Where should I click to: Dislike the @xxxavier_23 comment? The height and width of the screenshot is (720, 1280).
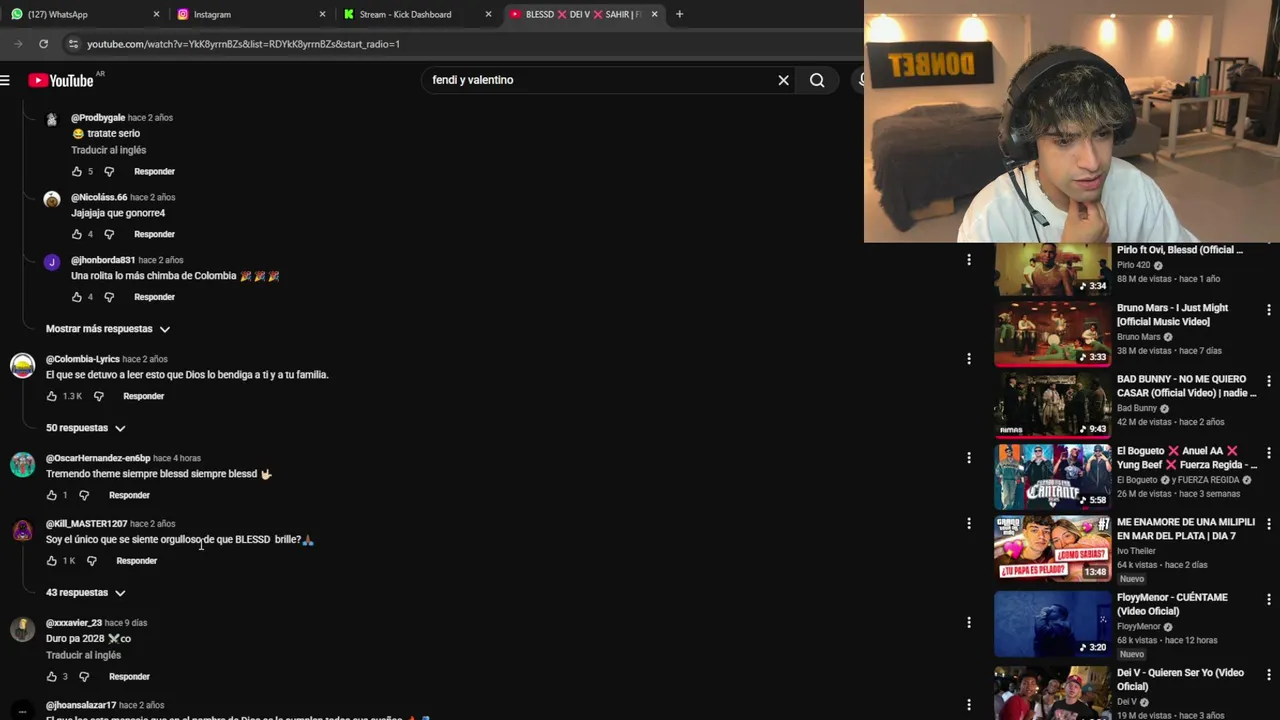(x=84, y=677)
